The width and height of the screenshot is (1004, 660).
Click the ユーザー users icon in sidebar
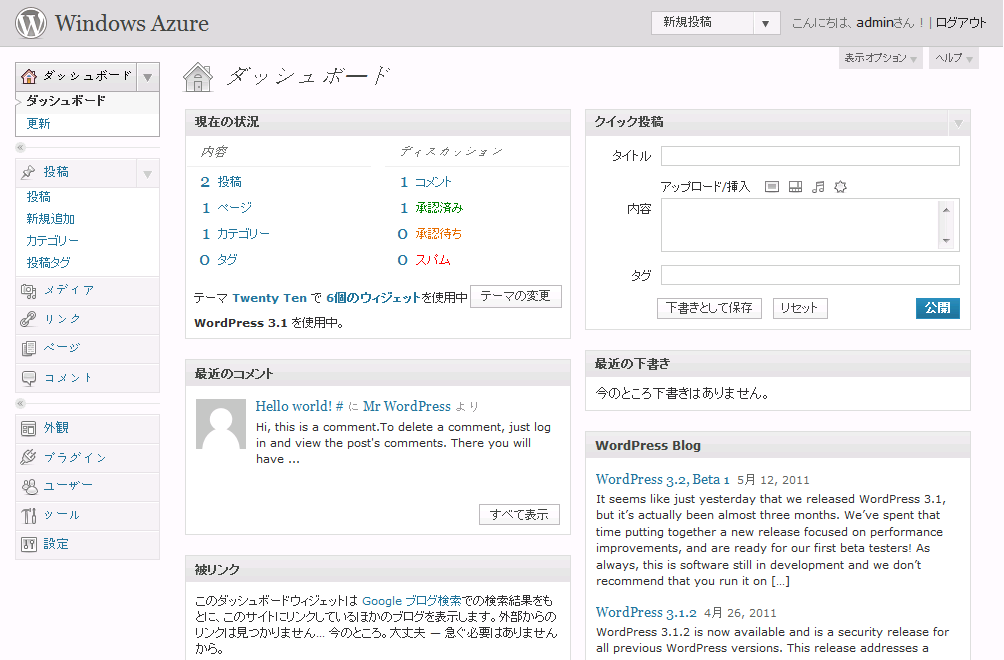29,487
